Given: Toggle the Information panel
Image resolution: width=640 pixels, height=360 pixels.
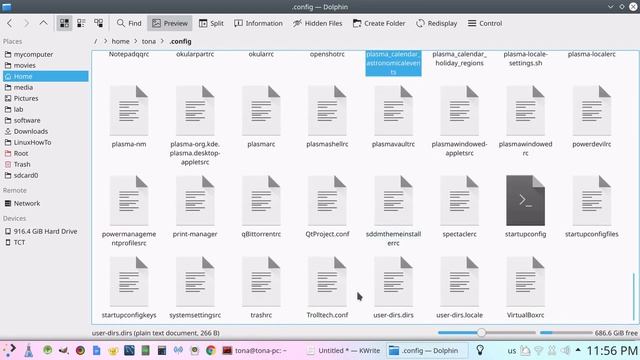Looking at the screenshot, I should coord(258,23).
